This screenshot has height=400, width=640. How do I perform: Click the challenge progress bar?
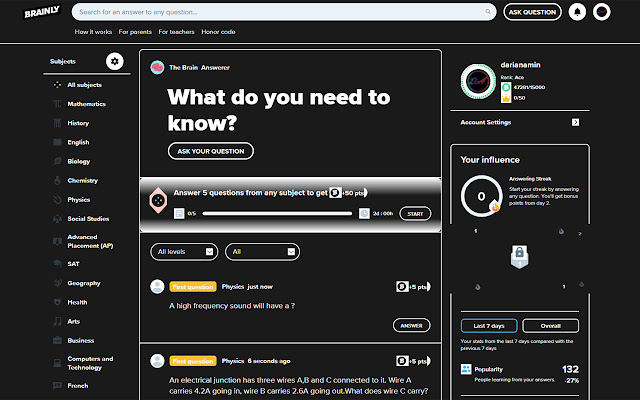[277, 213]
